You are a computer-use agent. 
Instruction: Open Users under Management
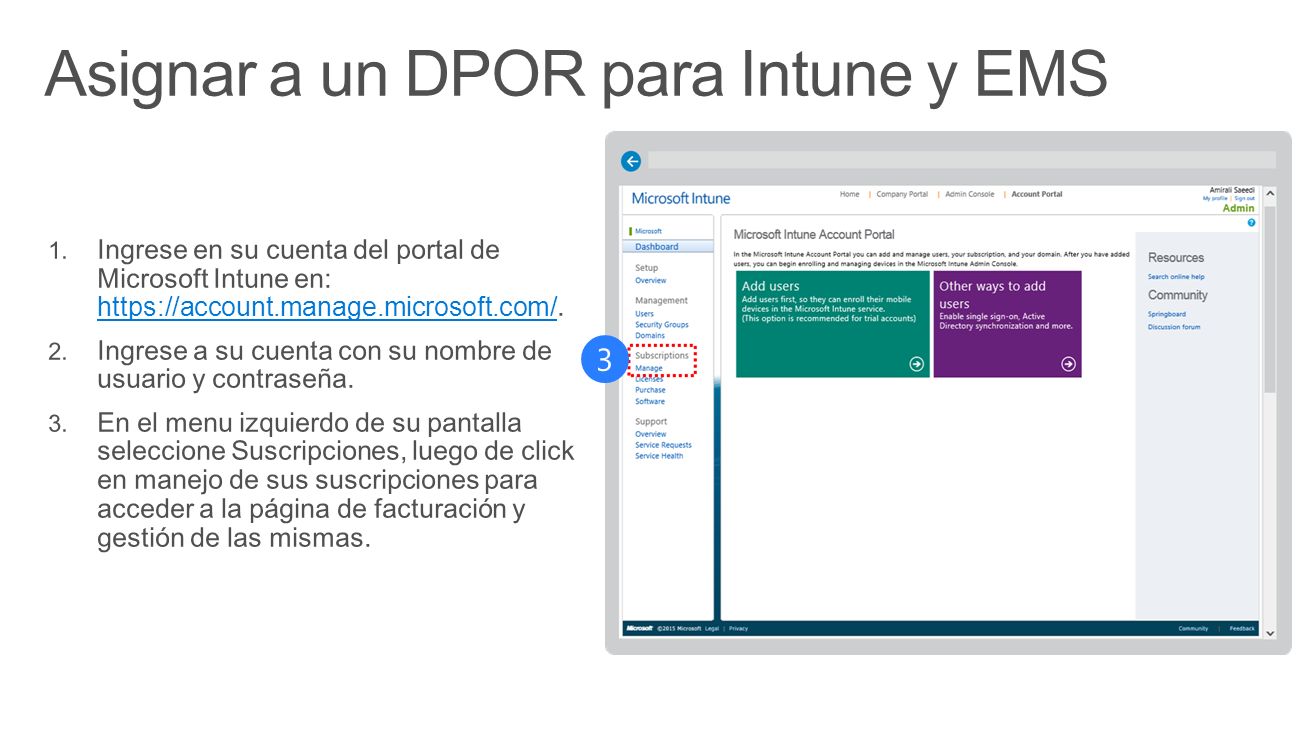(644, 314)
